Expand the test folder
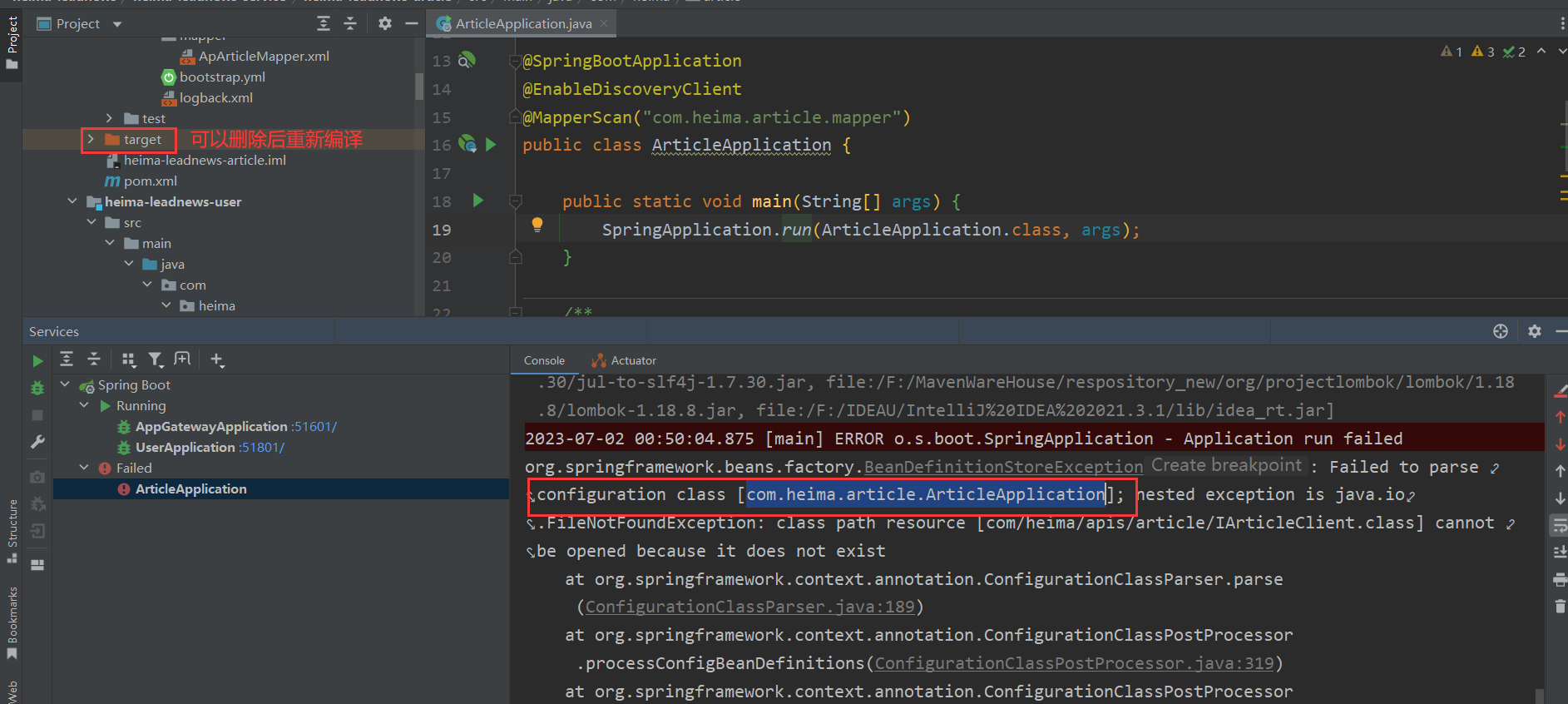1568x704 pixels. pos(109,118)
